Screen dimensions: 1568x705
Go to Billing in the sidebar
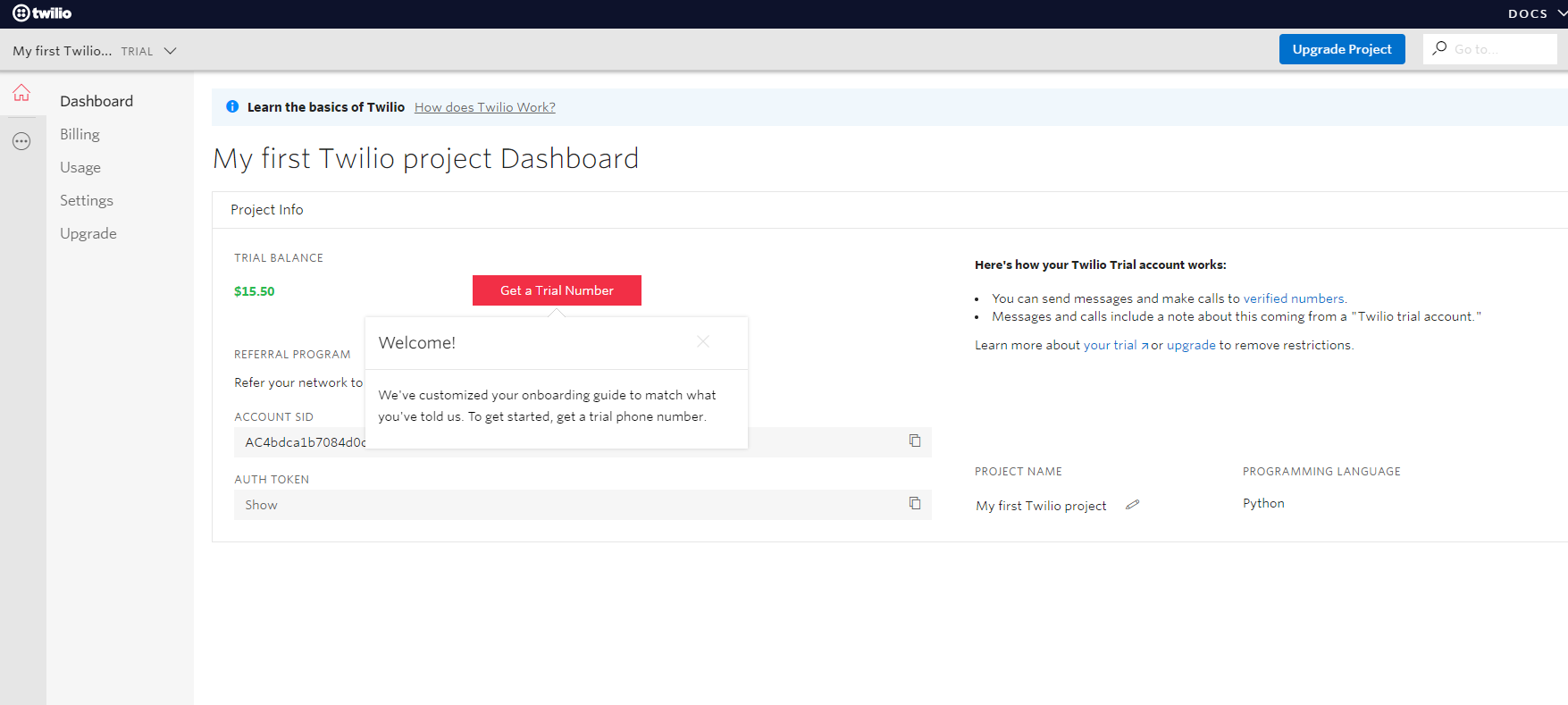click(x=80, y=134)
